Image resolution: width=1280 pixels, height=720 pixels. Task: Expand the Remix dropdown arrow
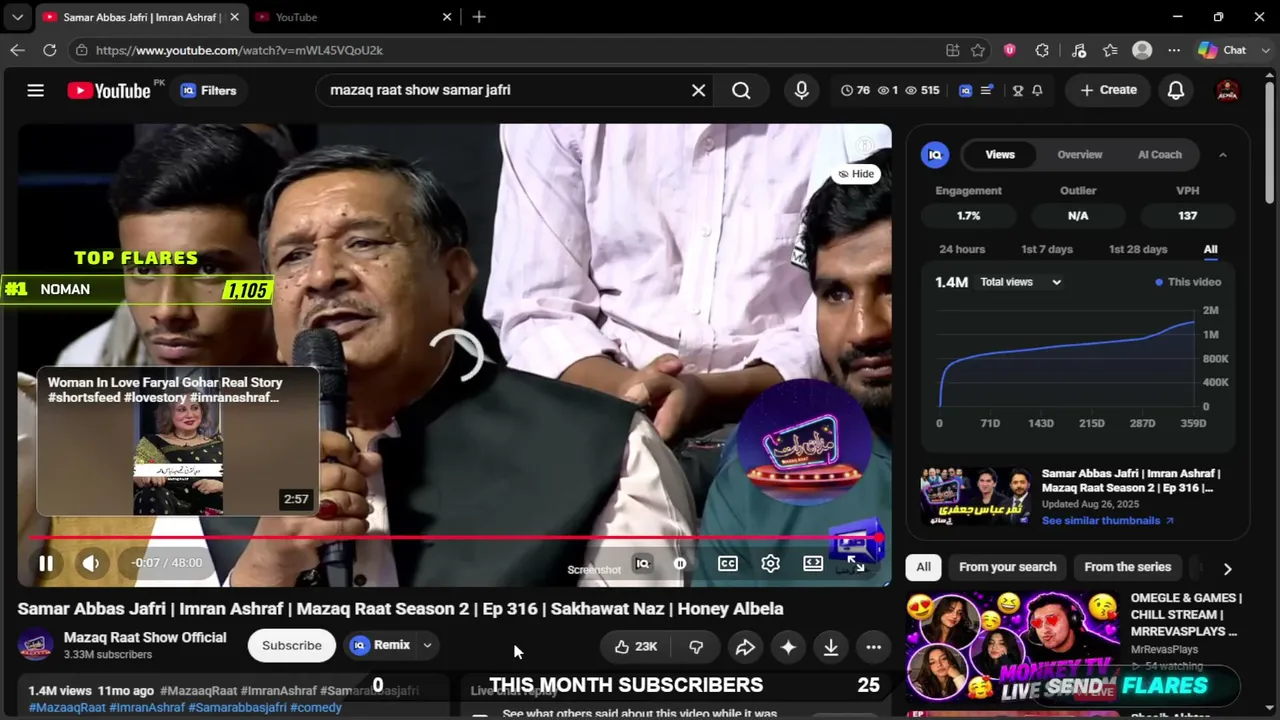427,645
